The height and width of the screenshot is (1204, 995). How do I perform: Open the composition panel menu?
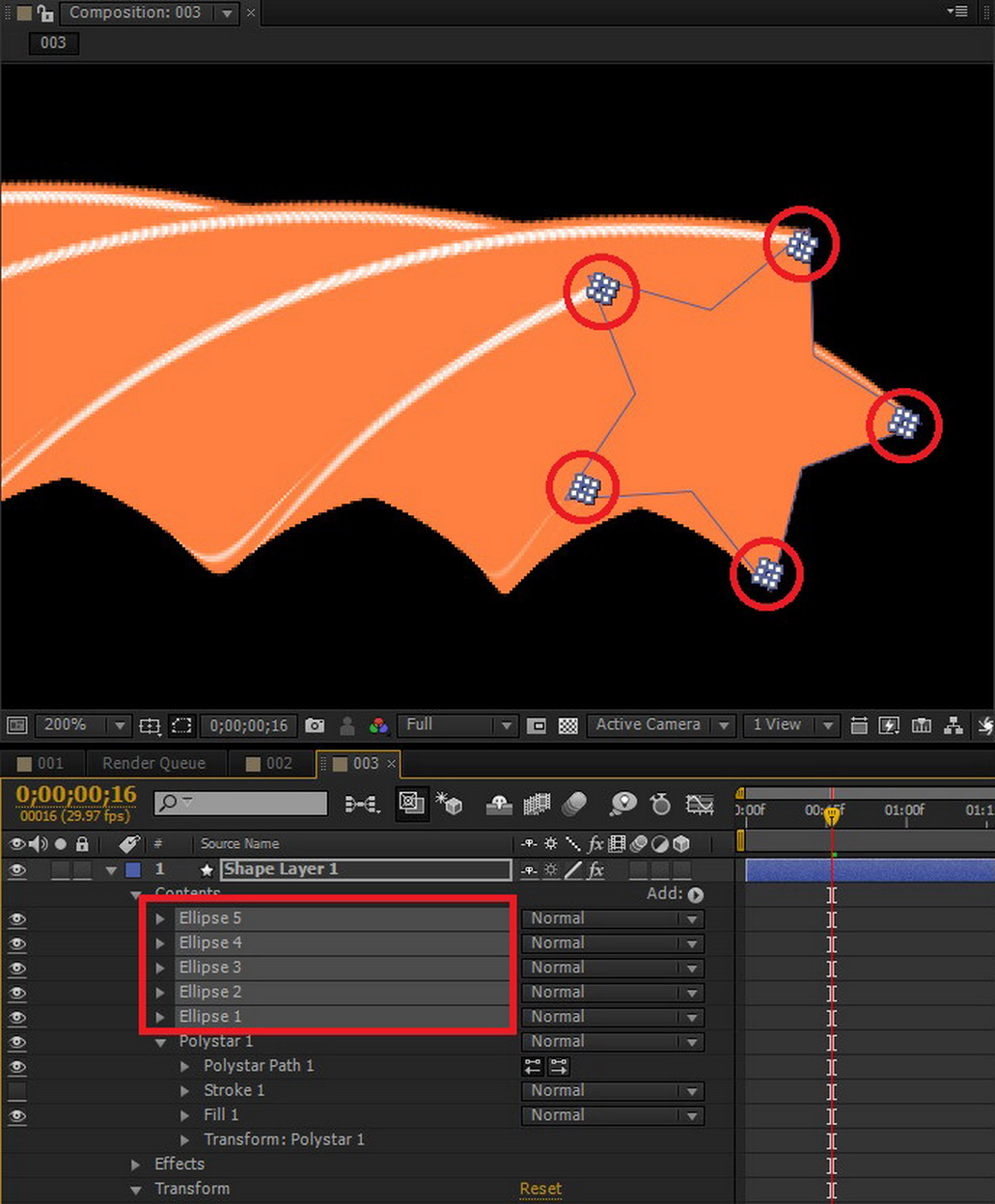point(957,12)
